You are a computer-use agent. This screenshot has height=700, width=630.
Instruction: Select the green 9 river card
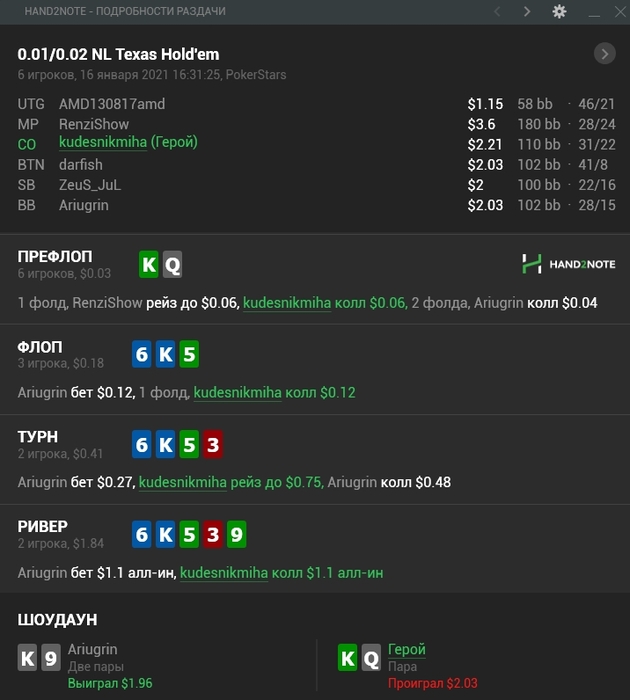point(236,534)
